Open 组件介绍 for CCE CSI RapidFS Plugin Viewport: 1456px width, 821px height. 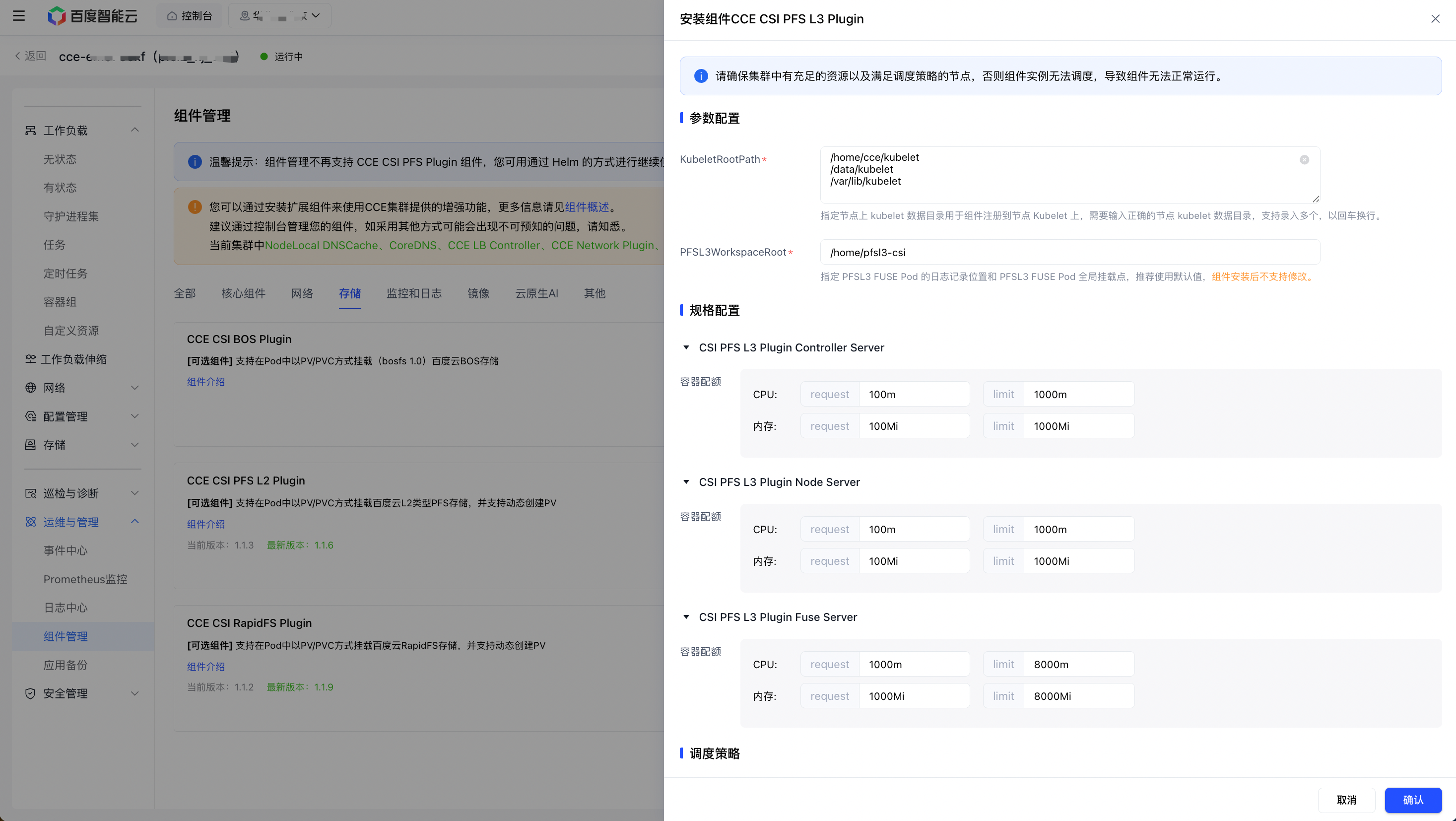click(206, 667)
